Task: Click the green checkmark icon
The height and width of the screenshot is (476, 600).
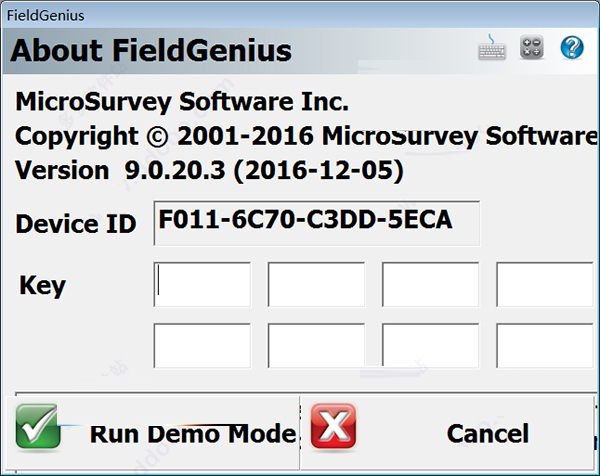Action: point(38,426)
